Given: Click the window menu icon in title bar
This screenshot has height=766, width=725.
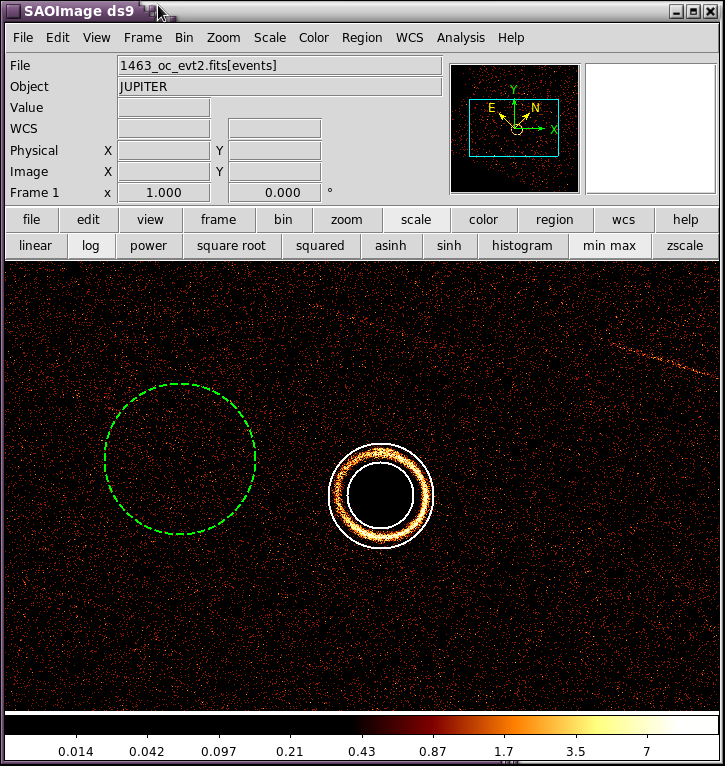Looking at the screenshot, I should point(13,11).
